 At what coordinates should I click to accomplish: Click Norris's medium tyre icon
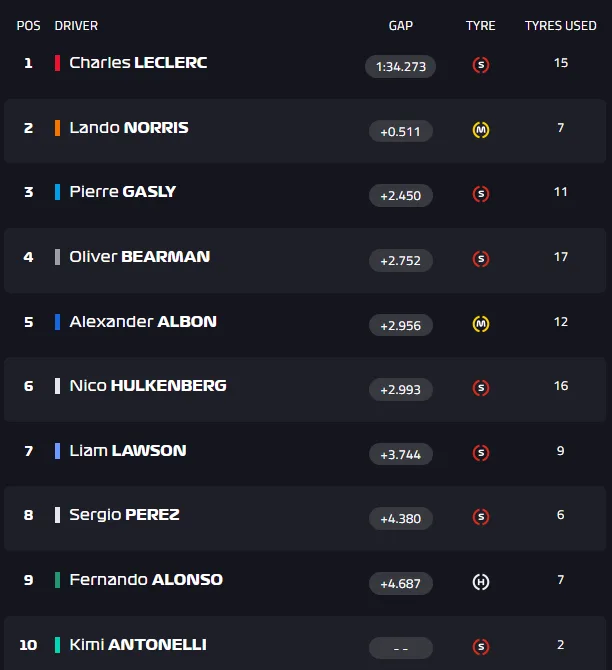pyautogui.click(x=480, y=130)
